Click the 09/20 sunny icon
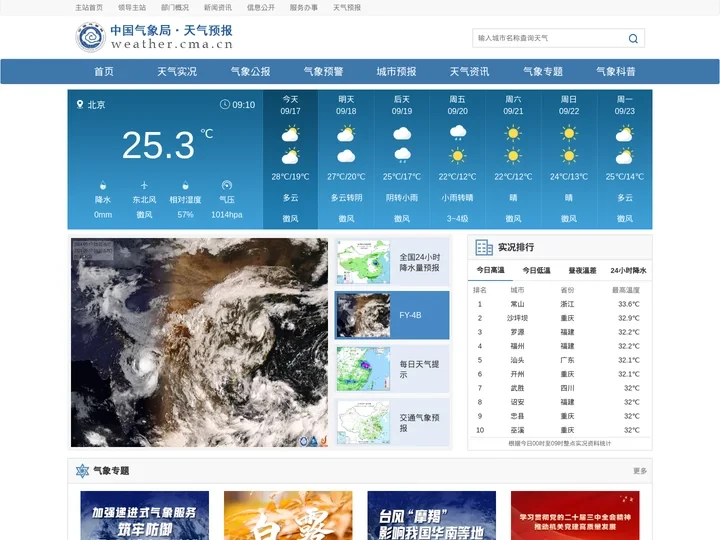 pos(458,156)
